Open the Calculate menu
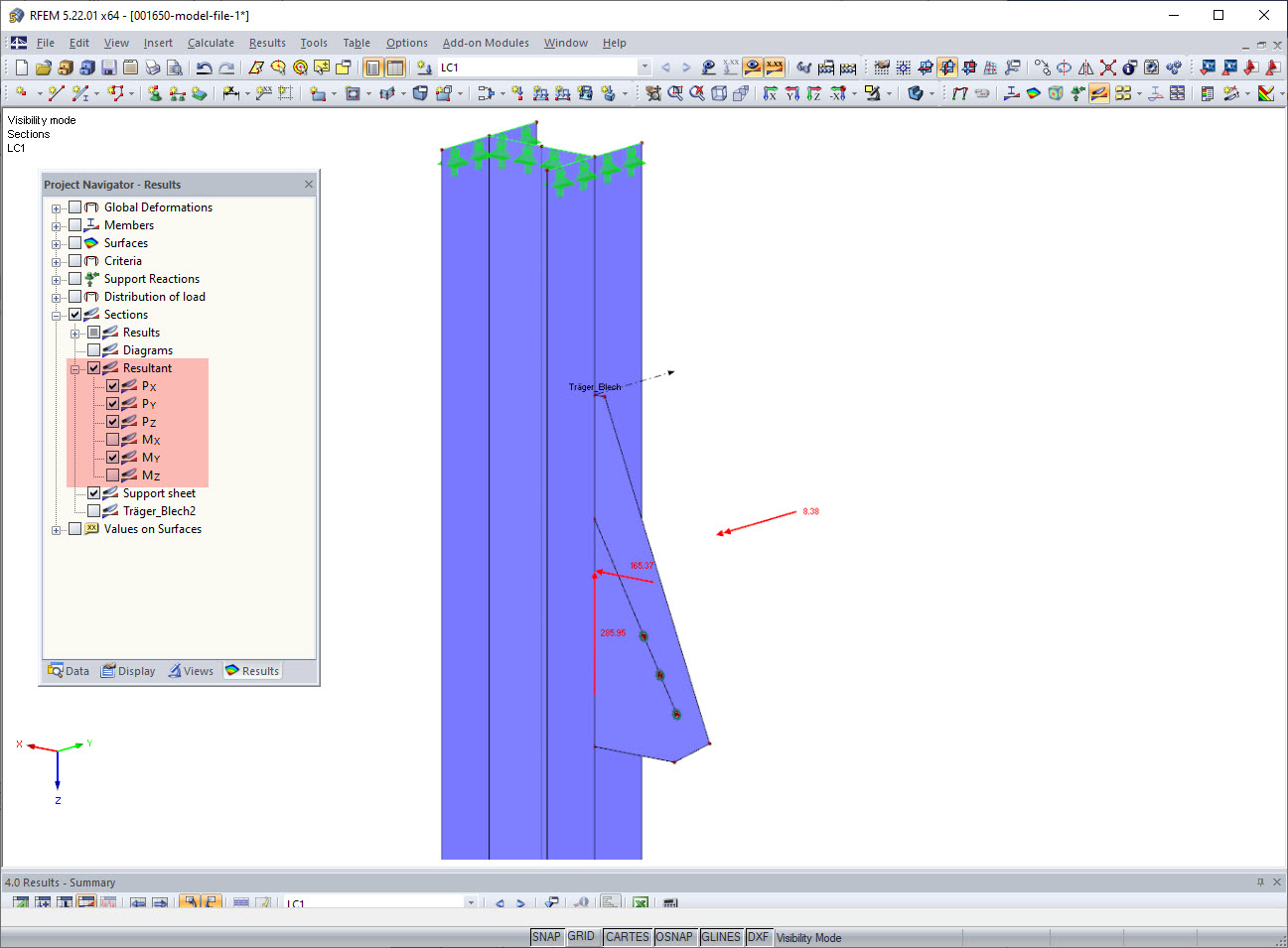This screenshot has height=948, width=1288. point(211,43)
